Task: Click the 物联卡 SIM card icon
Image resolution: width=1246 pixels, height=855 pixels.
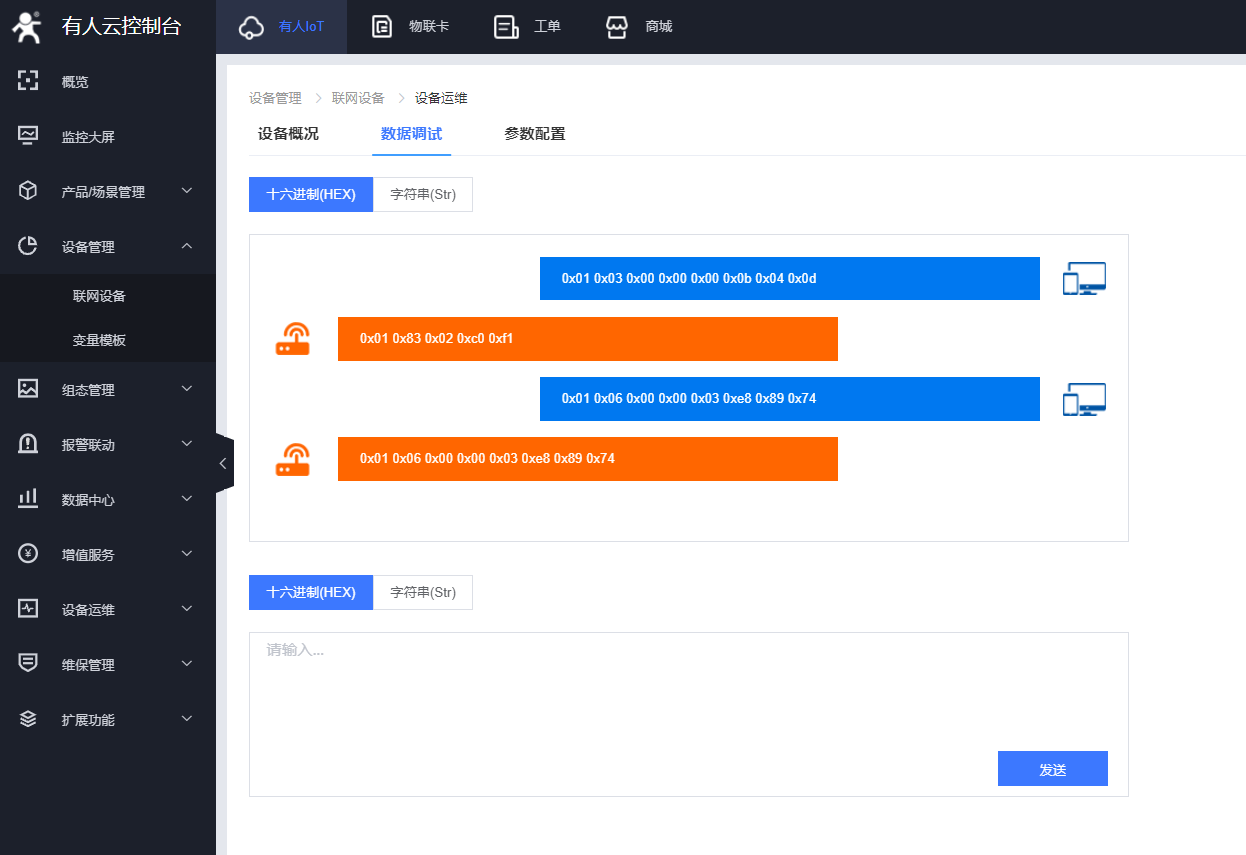Action: pyautogui.click(x=382, y=27)
